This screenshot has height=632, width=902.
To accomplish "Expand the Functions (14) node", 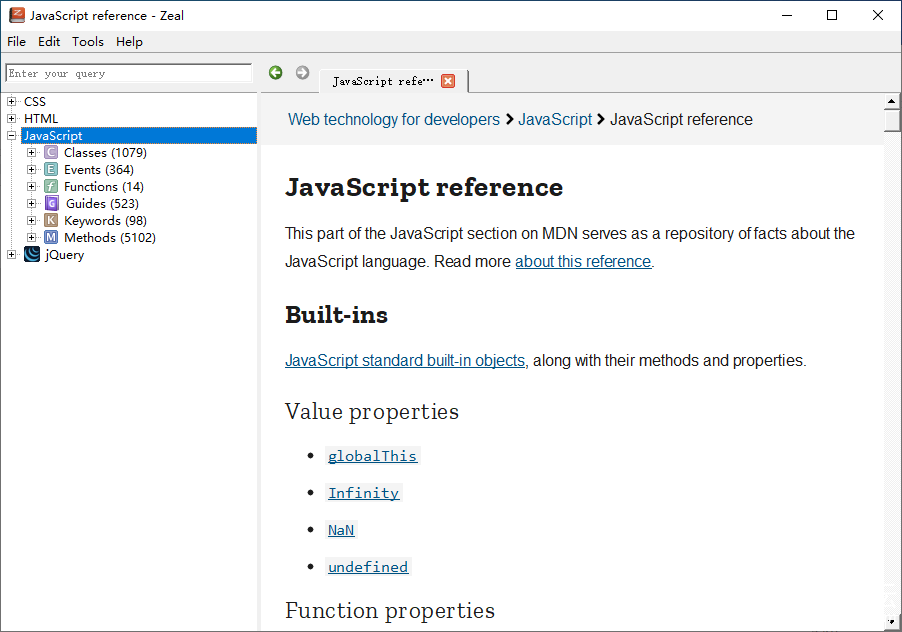I will (32, 186).
